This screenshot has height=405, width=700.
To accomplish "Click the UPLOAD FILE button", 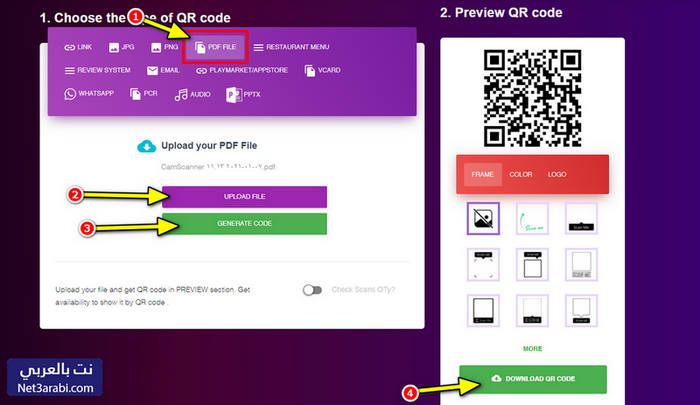I will [x=244, y=196].
